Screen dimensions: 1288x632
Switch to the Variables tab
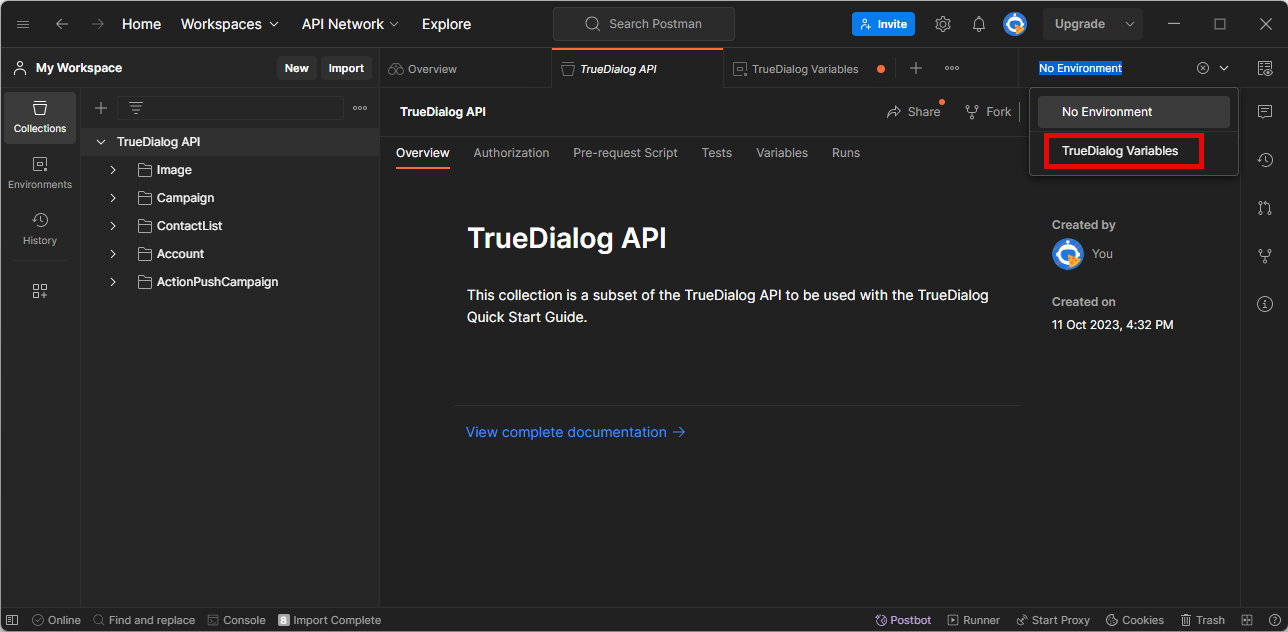(782, 153)
